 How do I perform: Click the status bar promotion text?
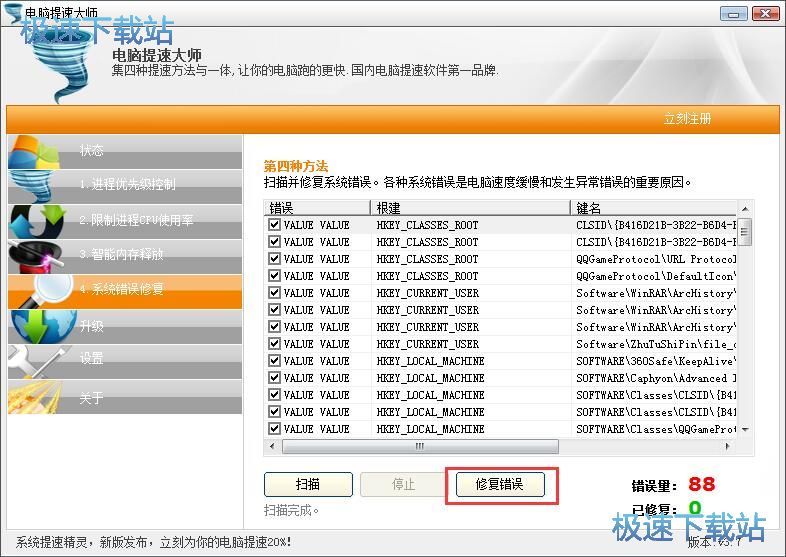[153, 542]
